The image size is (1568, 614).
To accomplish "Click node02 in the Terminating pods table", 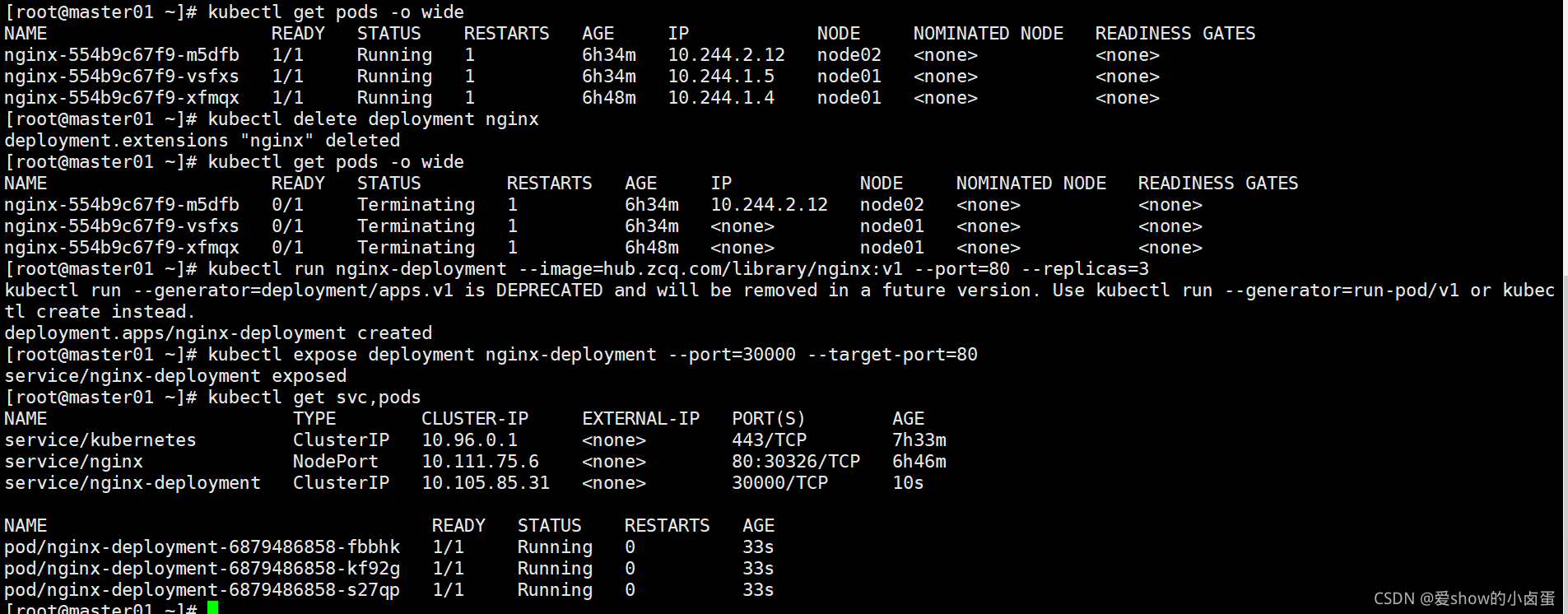I will click(892, 205).
